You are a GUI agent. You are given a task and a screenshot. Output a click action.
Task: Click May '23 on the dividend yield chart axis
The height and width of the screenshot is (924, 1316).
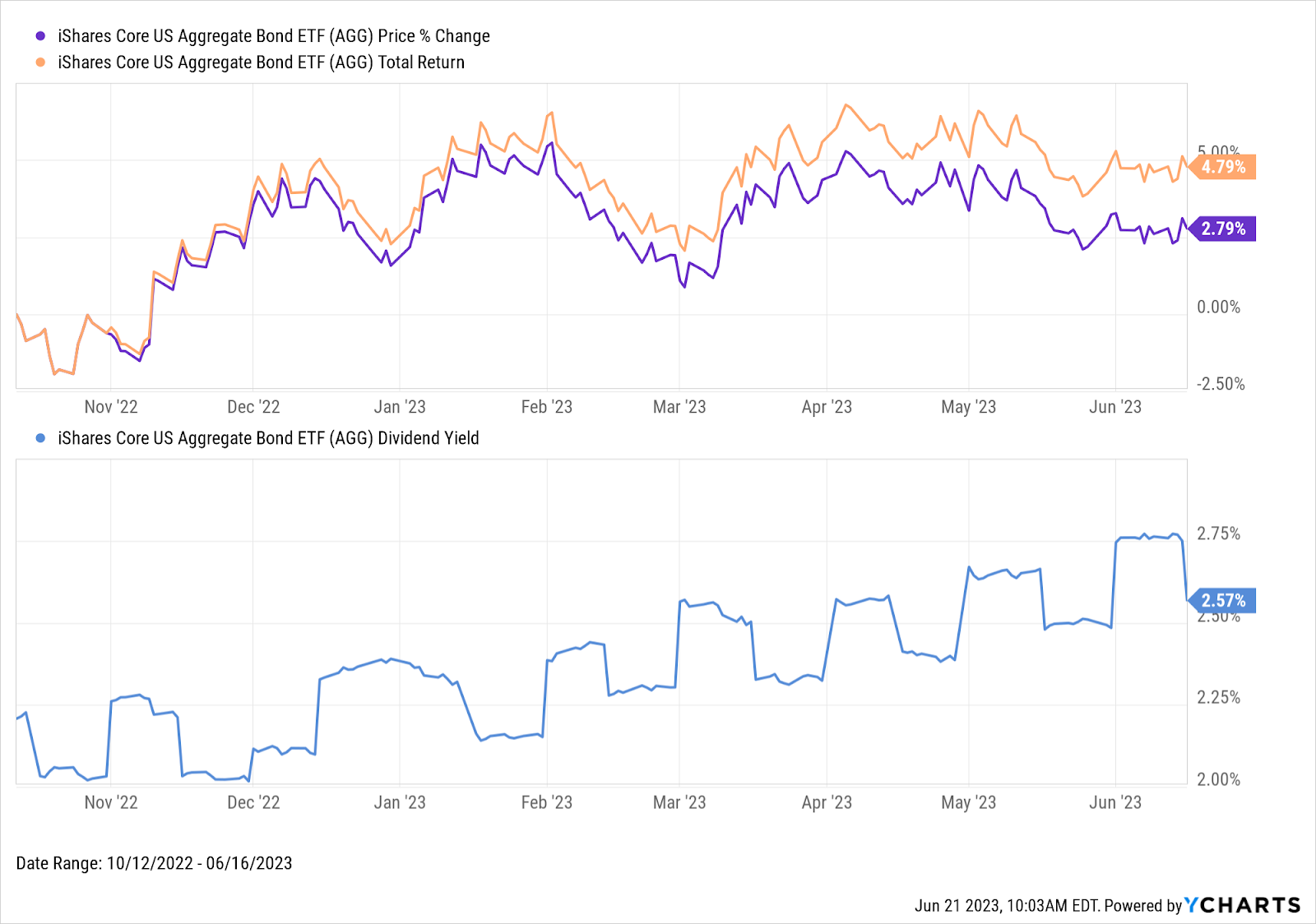tap(969, 802)
